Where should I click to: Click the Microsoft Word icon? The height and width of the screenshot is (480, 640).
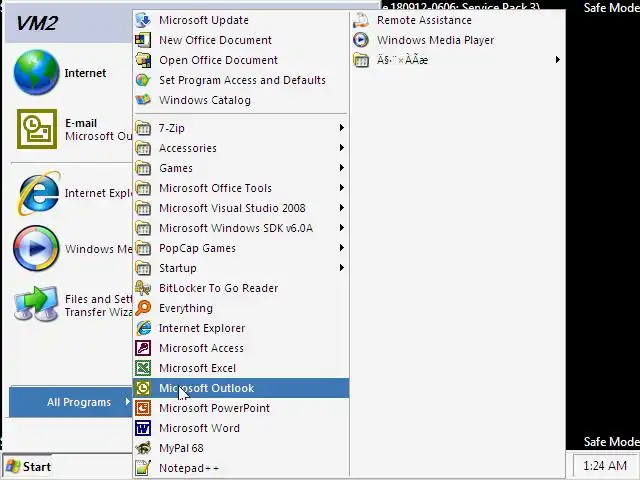[x=143, y=428]
